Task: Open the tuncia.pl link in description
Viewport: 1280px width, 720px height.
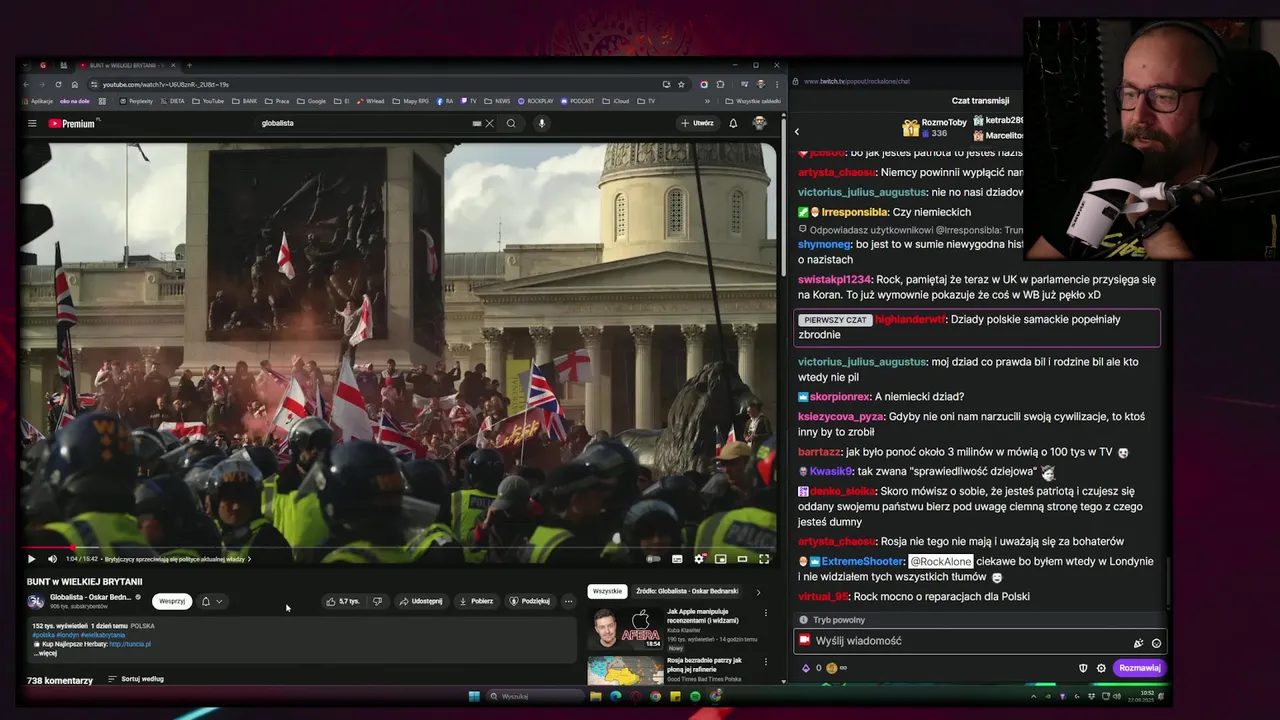Action: pyautogui.click(x=130, y=644)
